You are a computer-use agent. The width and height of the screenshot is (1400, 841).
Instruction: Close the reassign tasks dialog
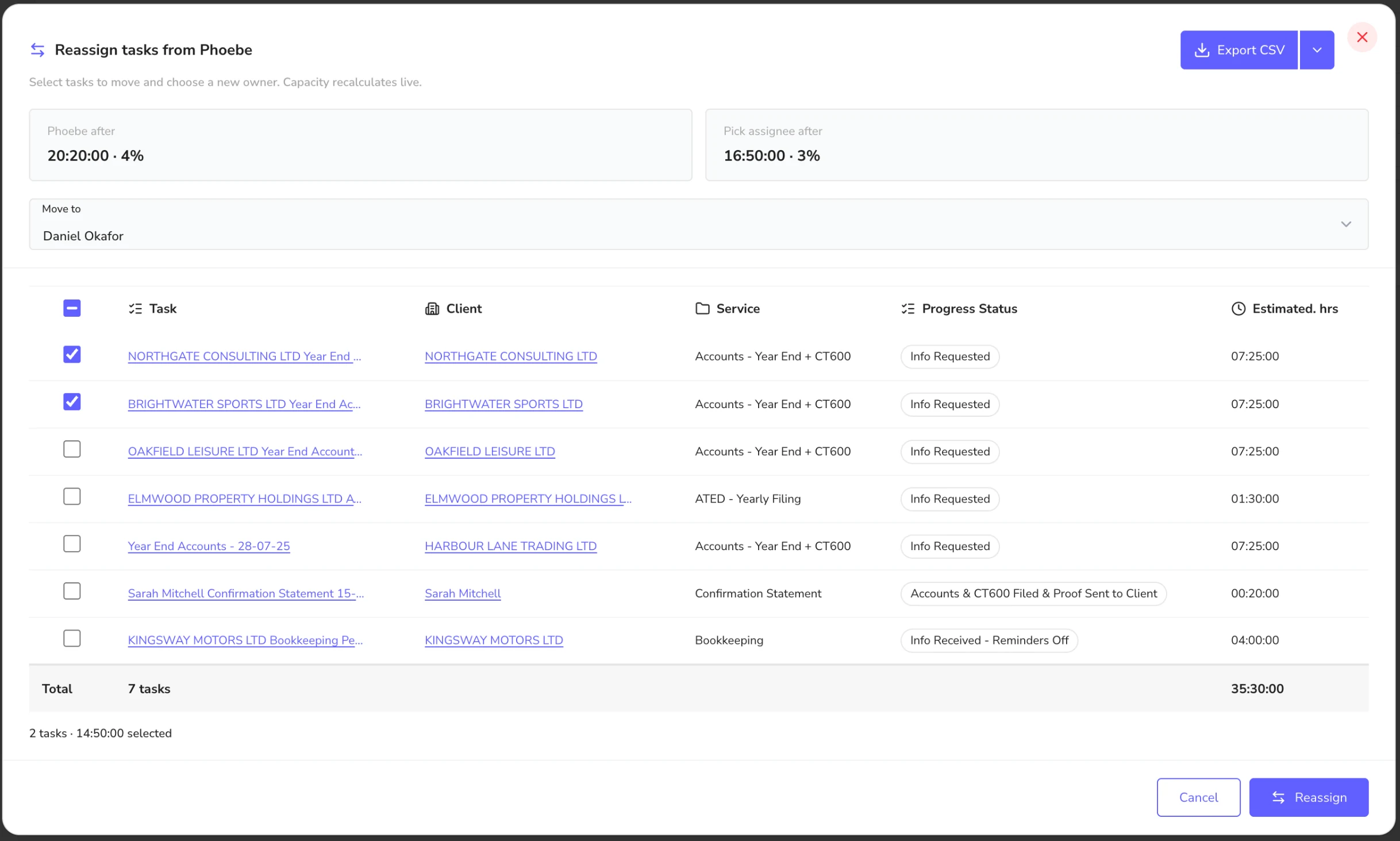click(1362, 37)
